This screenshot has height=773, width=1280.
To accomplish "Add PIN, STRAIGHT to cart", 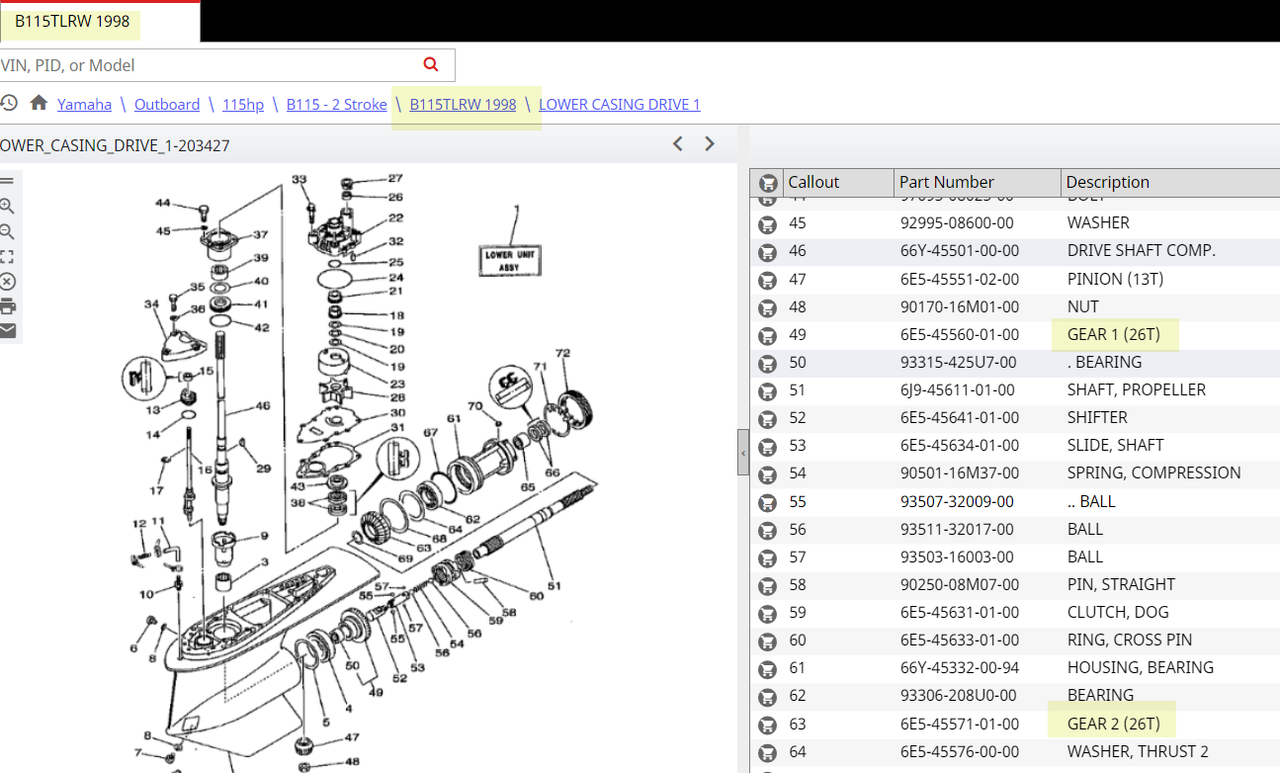I will pos(767,586).
